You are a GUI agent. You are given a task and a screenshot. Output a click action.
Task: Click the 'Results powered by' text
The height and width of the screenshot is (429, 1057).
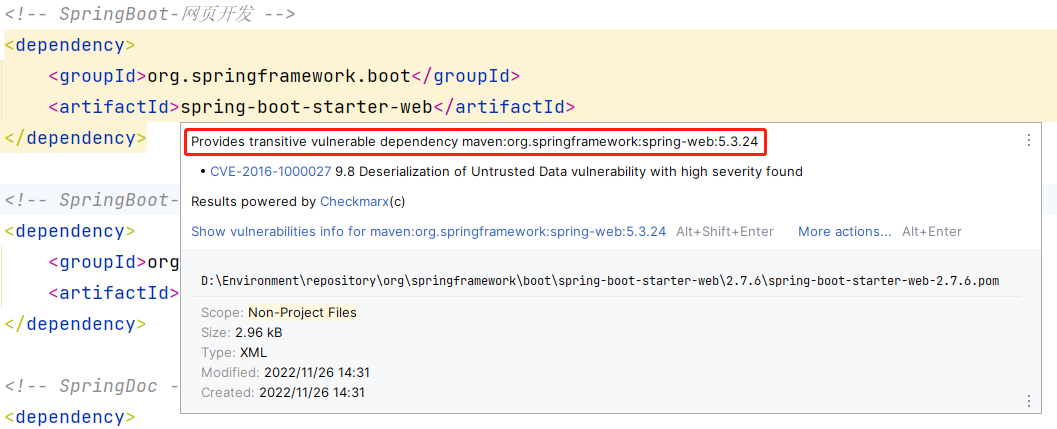254,202
